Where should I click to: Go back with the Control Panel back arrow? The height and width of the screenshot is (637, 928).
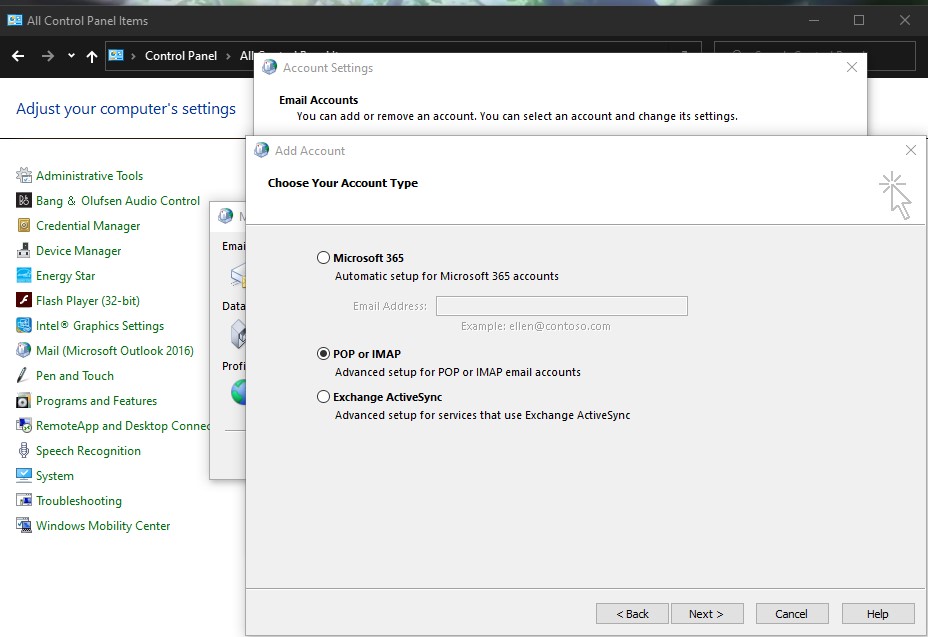coord(18,56)
